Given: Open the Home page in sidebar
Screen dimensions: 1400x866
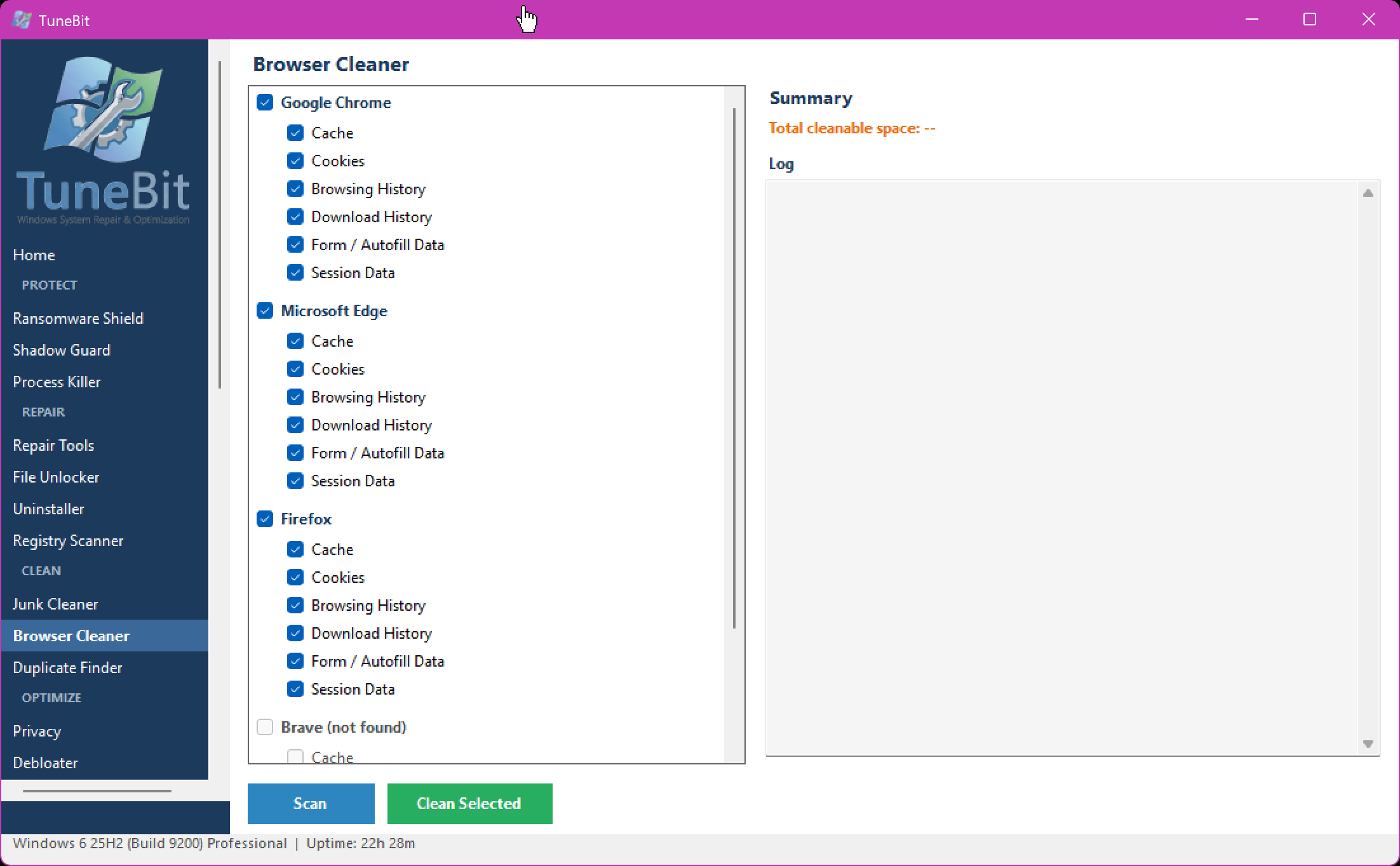Looking at the screenshot, I should 105,255.
